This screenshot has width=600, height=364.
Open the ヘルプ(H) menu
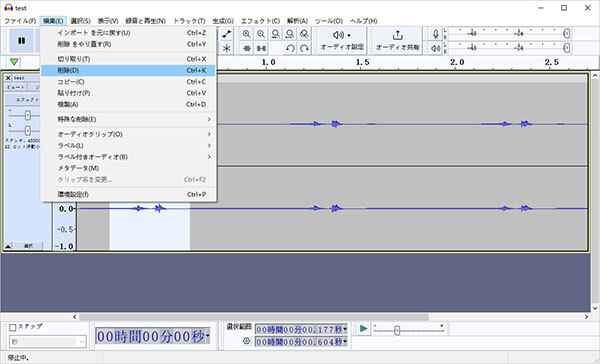tap(364, 21)
